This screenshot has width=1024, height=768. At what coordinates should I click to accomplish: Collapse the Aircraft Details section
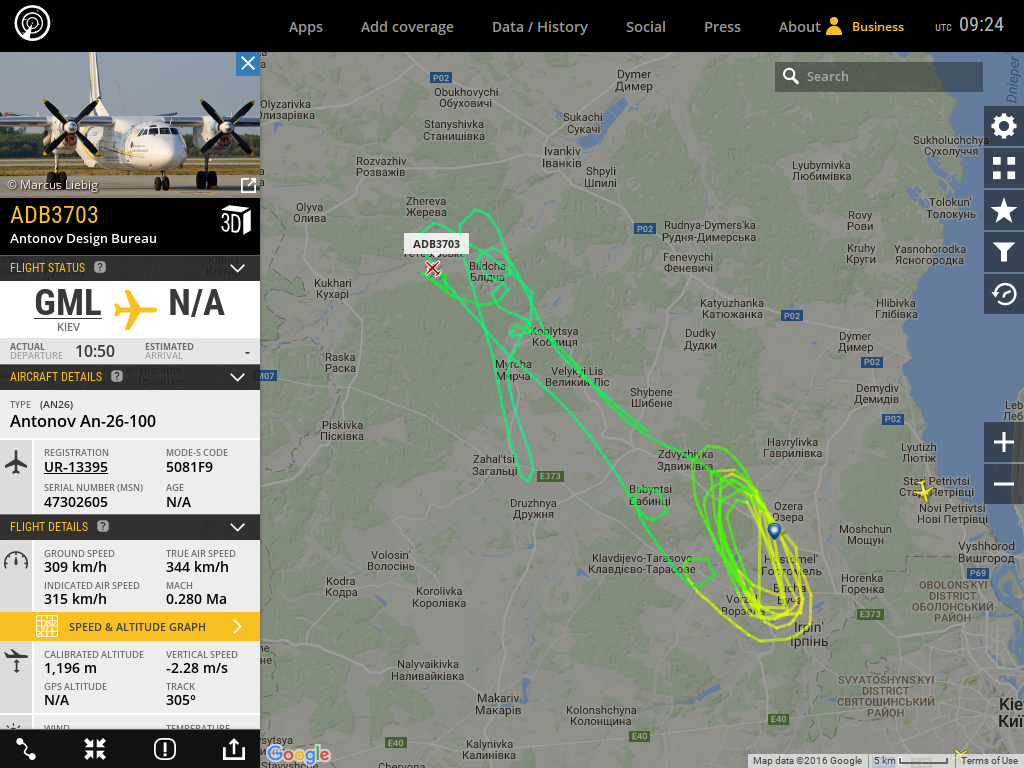[x=238, y=377]
